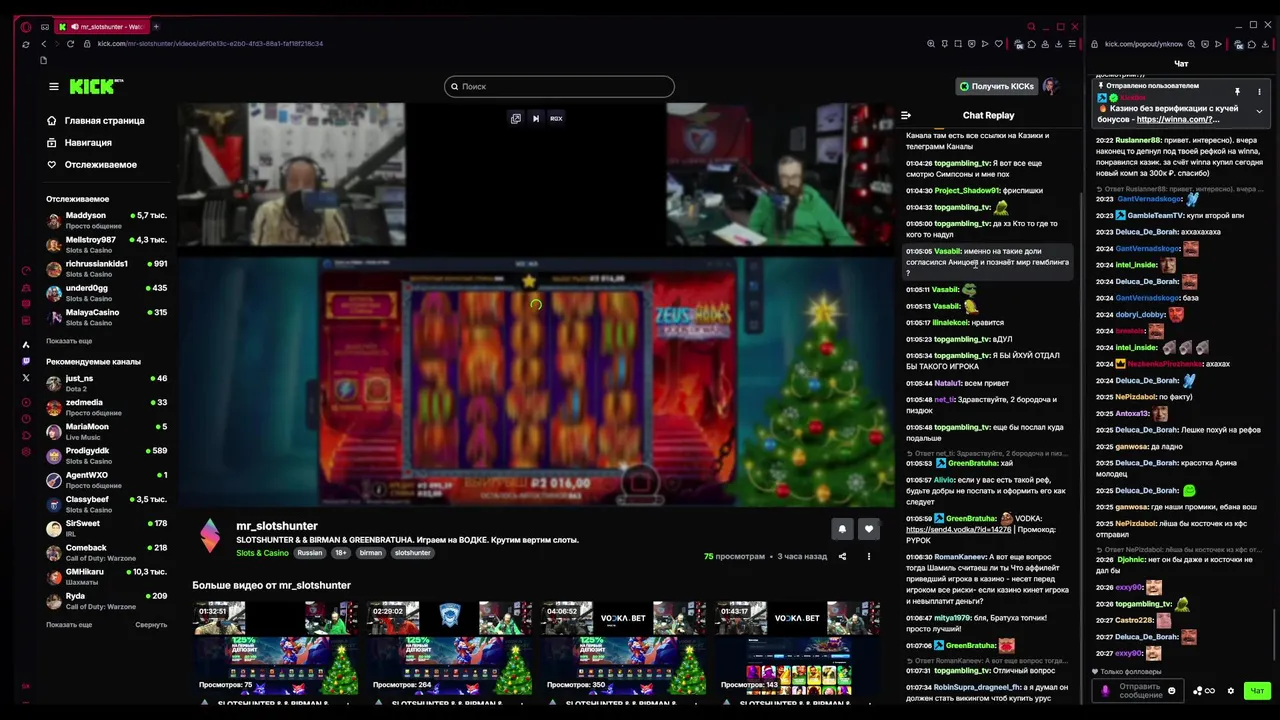The height and width of the screenshot is (720, 1280).
Task: Click the 18+ tag
Action: point(341,553)
